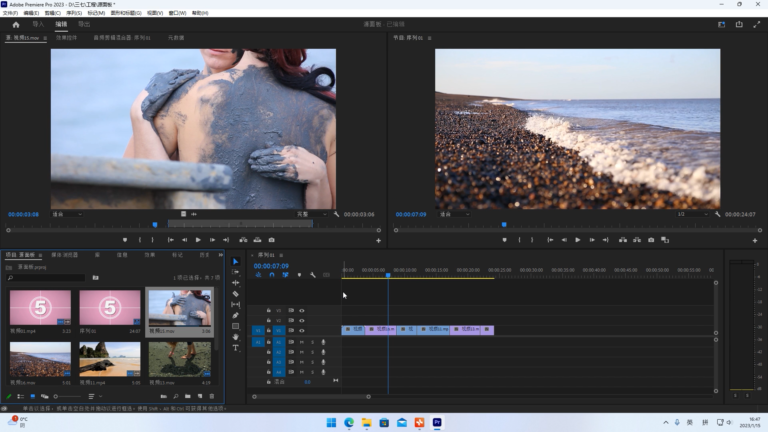The height and width of the screenshot is (432, 768).
Task: Open the 编辑(E) menu
Action: point(31,13)
